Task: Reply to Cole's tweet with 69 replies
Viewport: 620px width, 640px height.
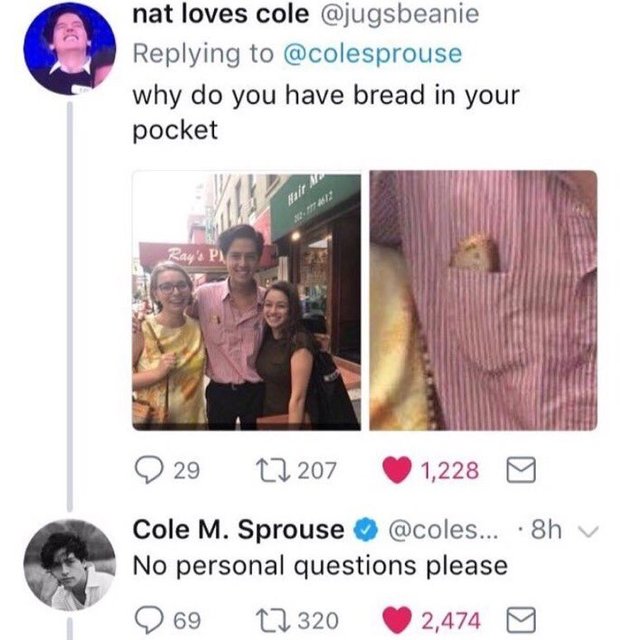Action: [148, 619]
